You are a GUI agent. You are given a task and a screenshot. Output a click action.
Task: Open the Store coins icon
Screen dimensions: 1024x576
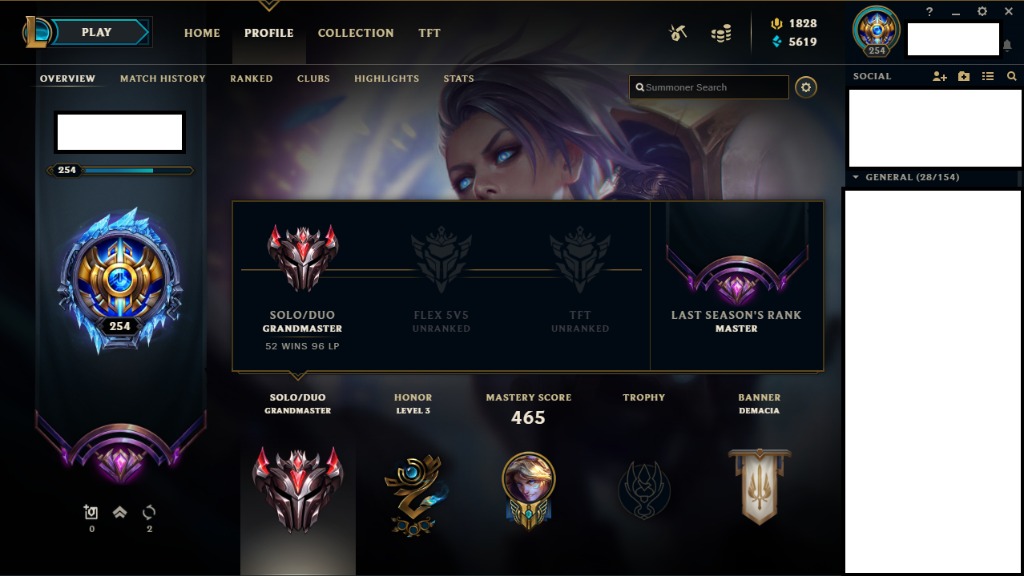tap(721, 33)
